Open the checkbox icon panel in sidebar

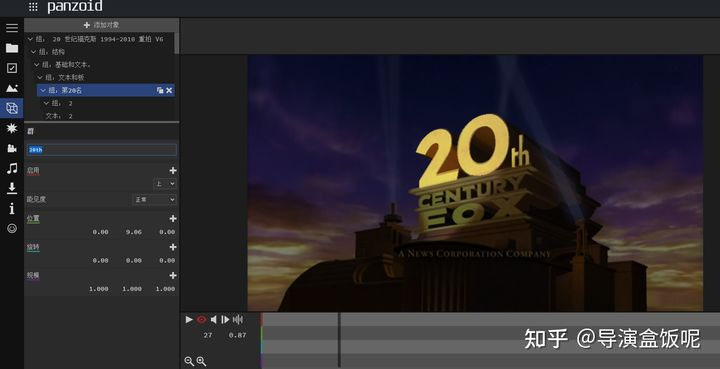click(x=12, y=68)
